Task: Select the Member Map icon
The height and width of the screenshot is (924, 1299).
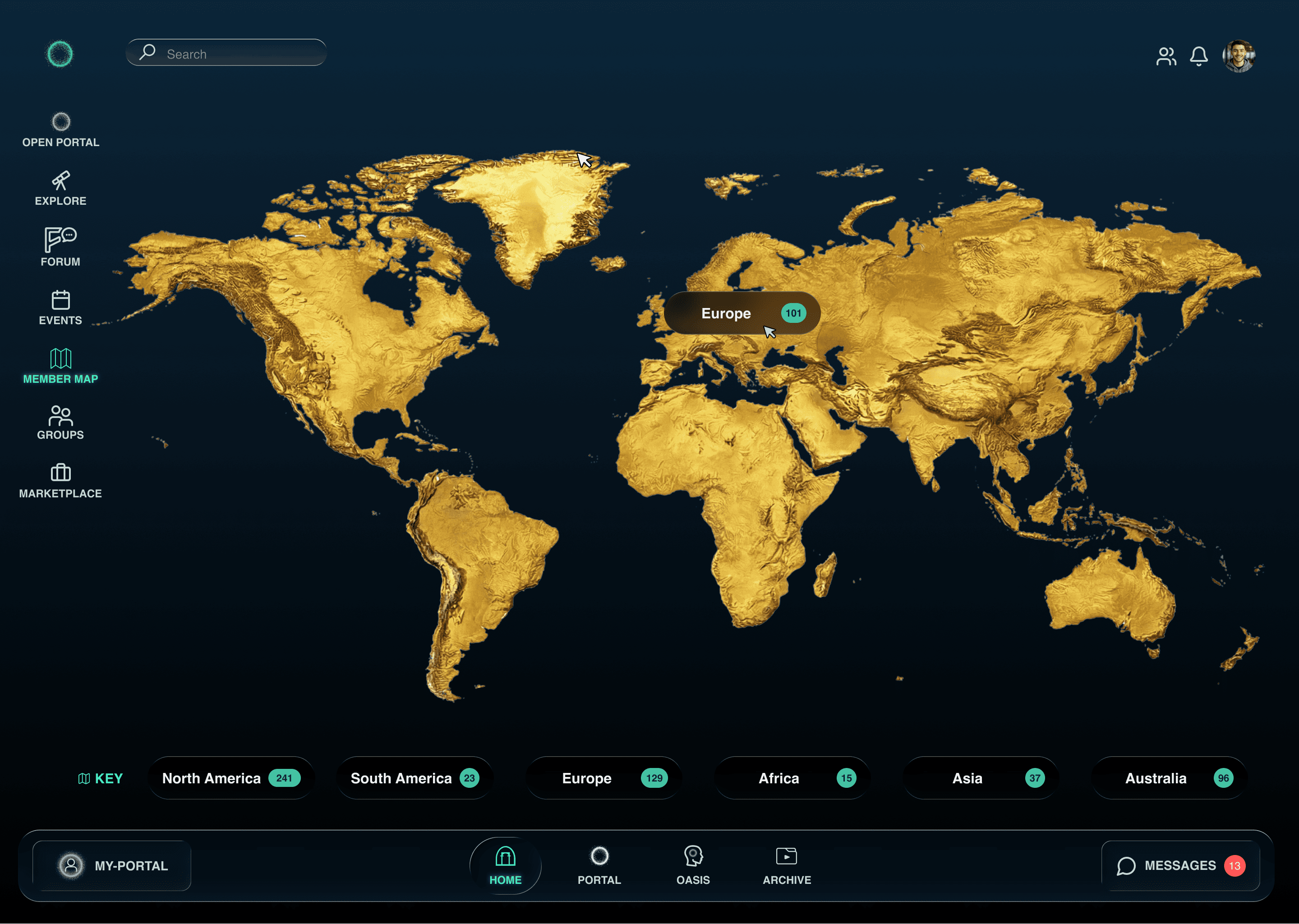Action: [x=60, y=359]
